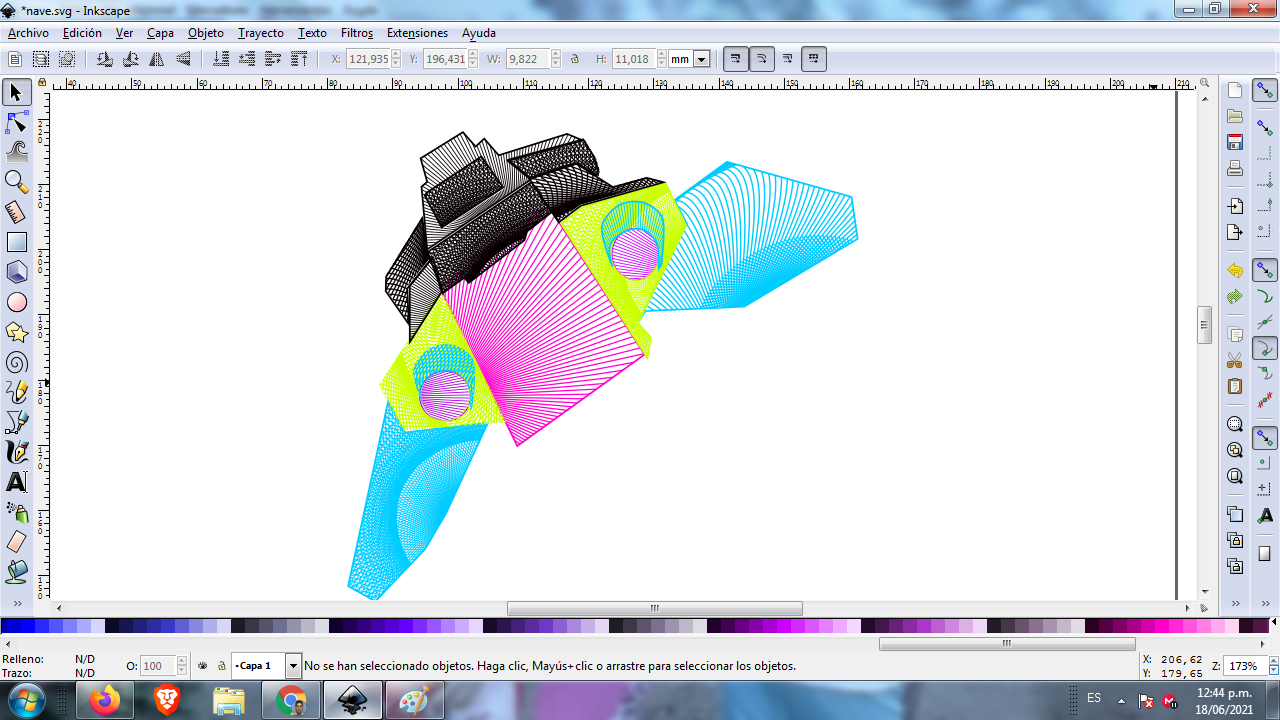Open the Trayecto menu
Screen dimensions: 1280x720
pyautogui.click(x=261, y=33)
